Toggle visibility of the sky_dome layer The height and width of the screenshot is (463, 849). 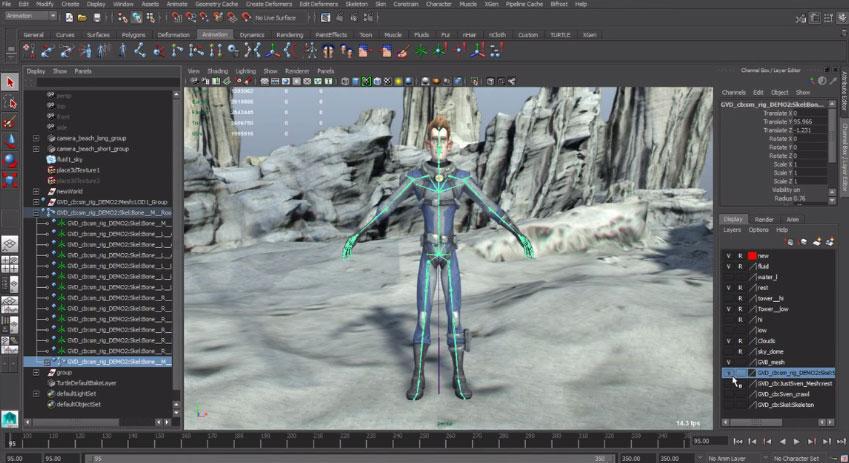tap(728, 351)
